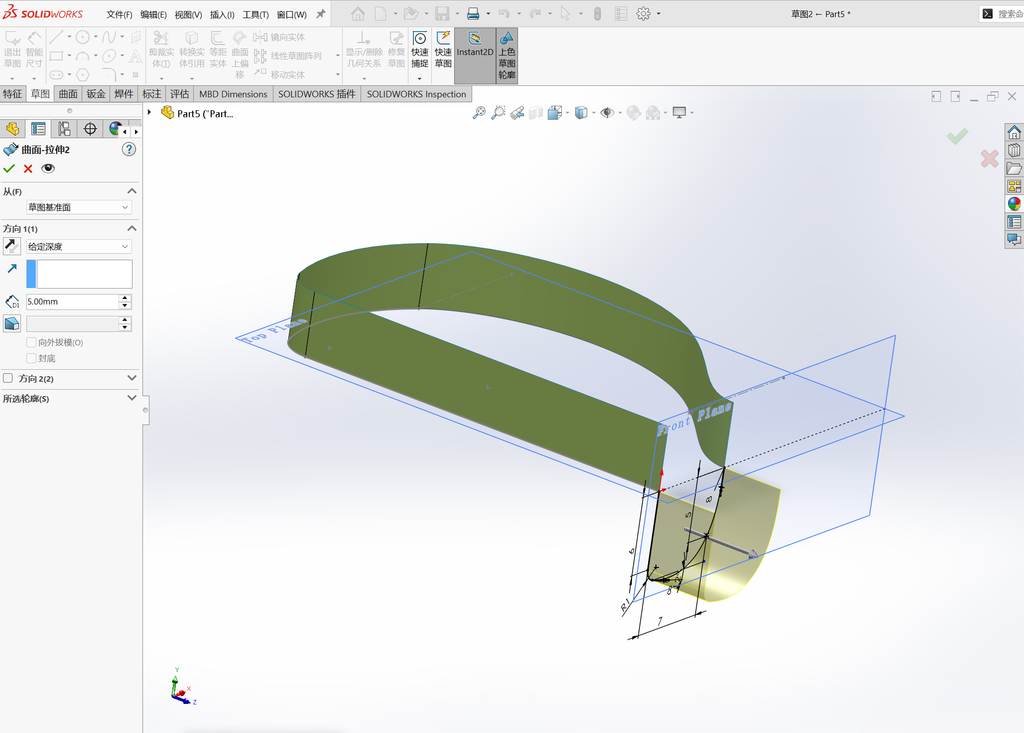1024x733 pixels.
Task: Reverse direction arrow button in 方向1
Action: pos(12,246)
